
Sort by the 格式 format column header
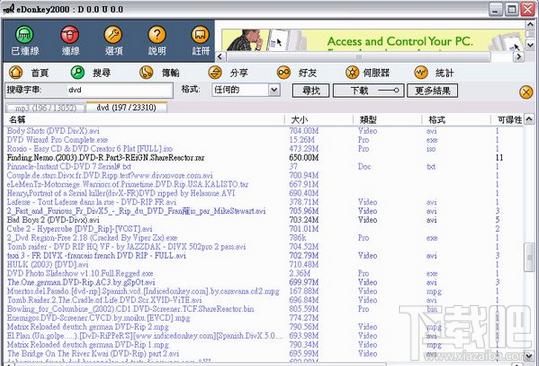coord(456,120)
